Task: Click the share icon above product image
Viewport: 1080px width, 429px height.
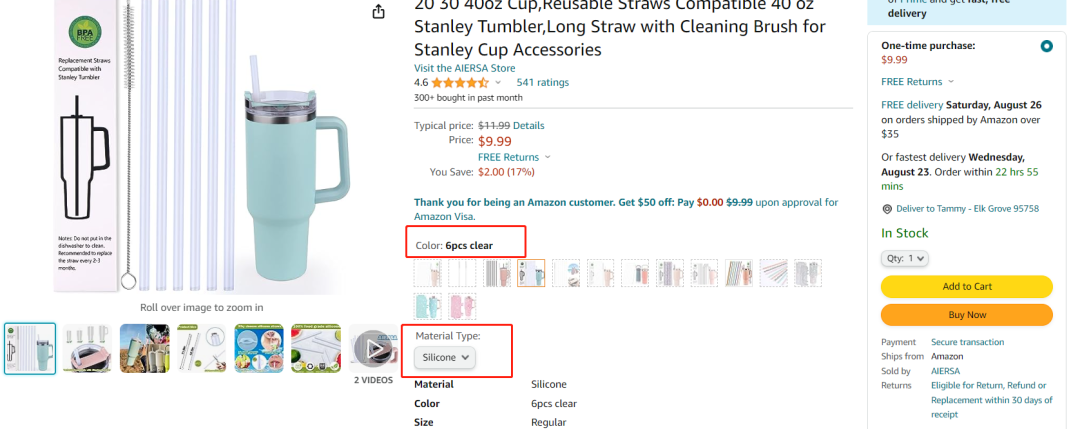Action: click(x=378, y=12)
